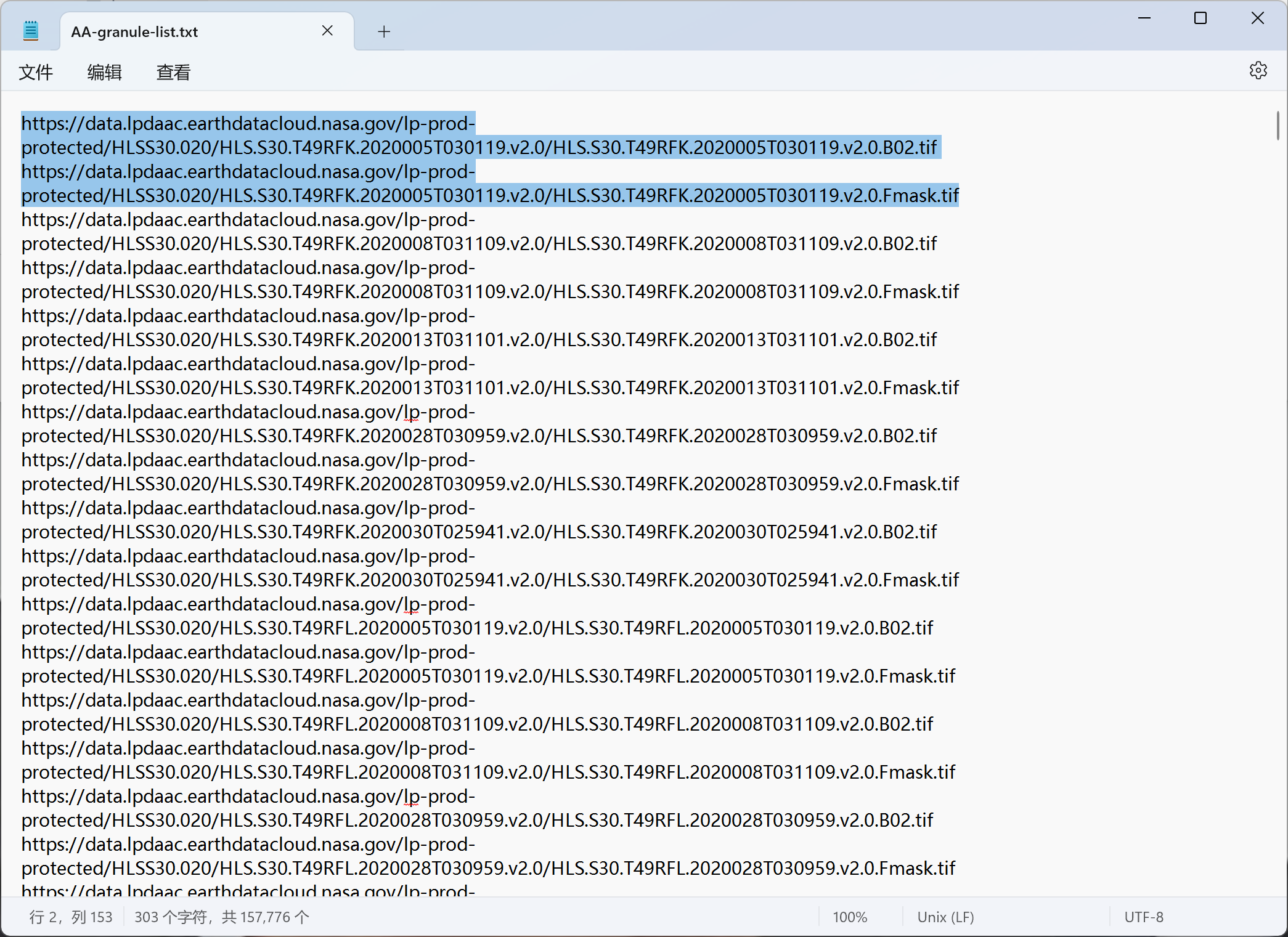Open the 编辑 menu
The image size is (1288, 937).
[x=105, y=73]
